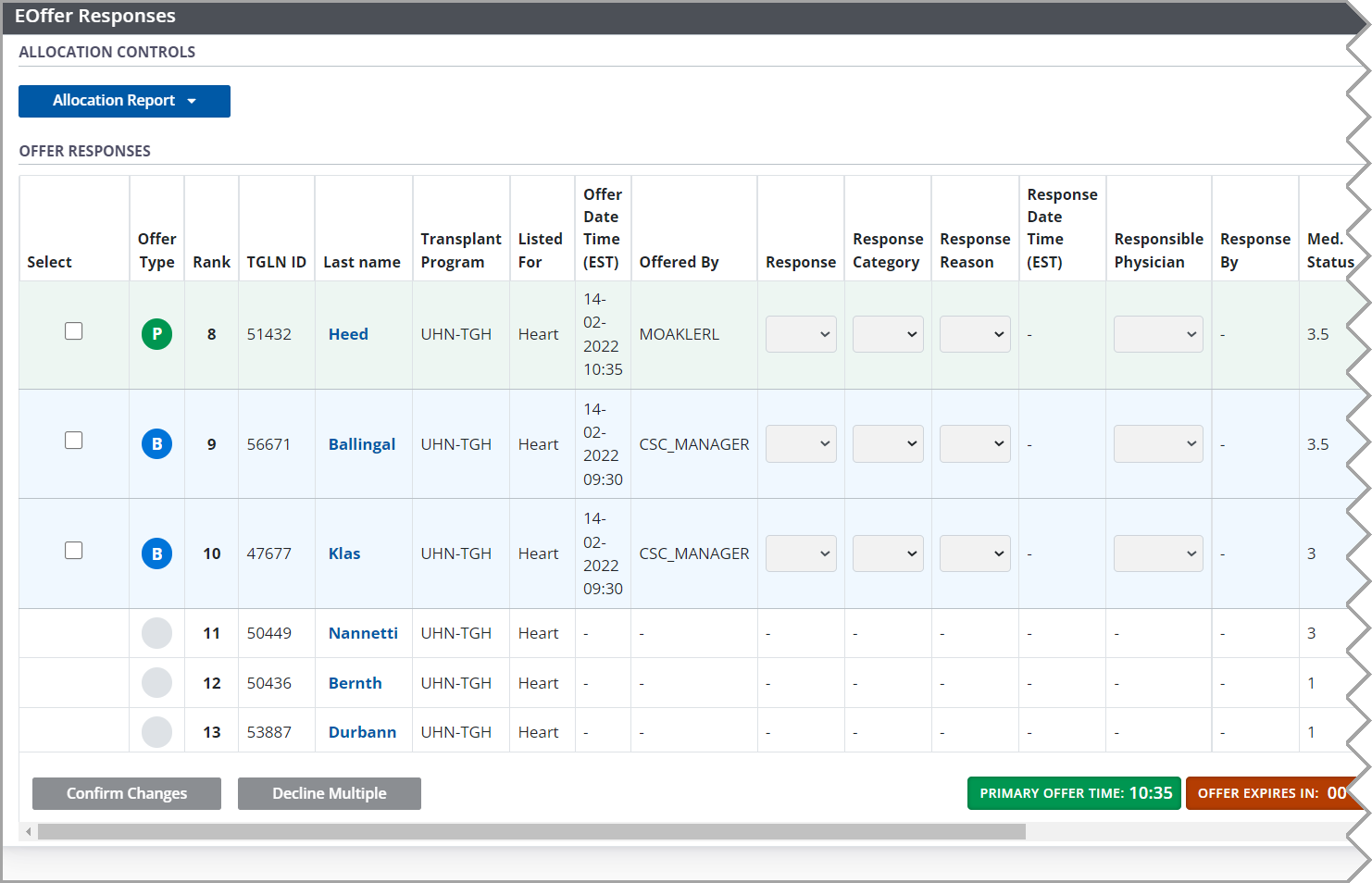This screenshot has height=883, width=1372.
Task: Click the horizontal scrollbar thumb
Action: [x=531, y=832]
